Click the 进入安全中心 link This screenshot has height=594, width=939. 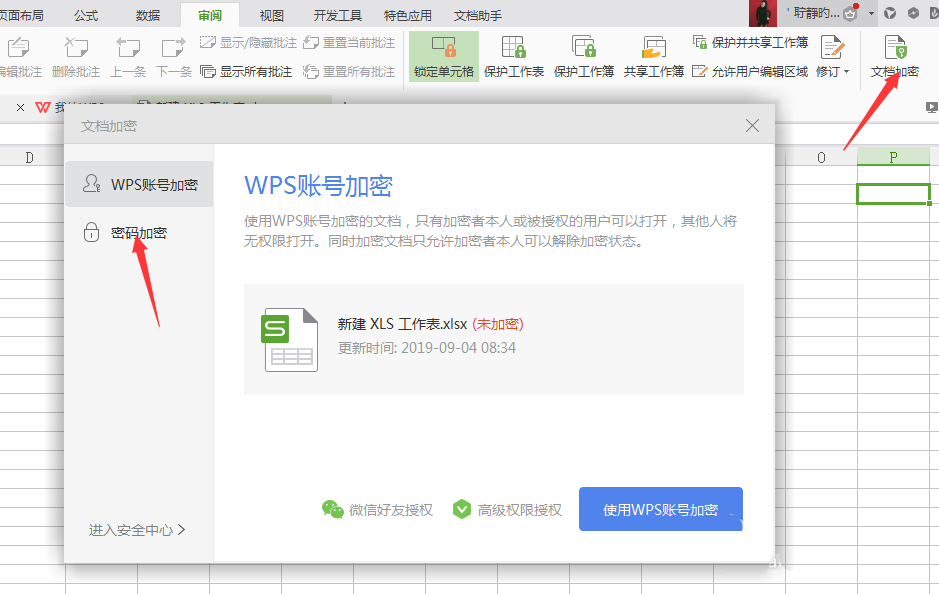[x=137, y=530]
